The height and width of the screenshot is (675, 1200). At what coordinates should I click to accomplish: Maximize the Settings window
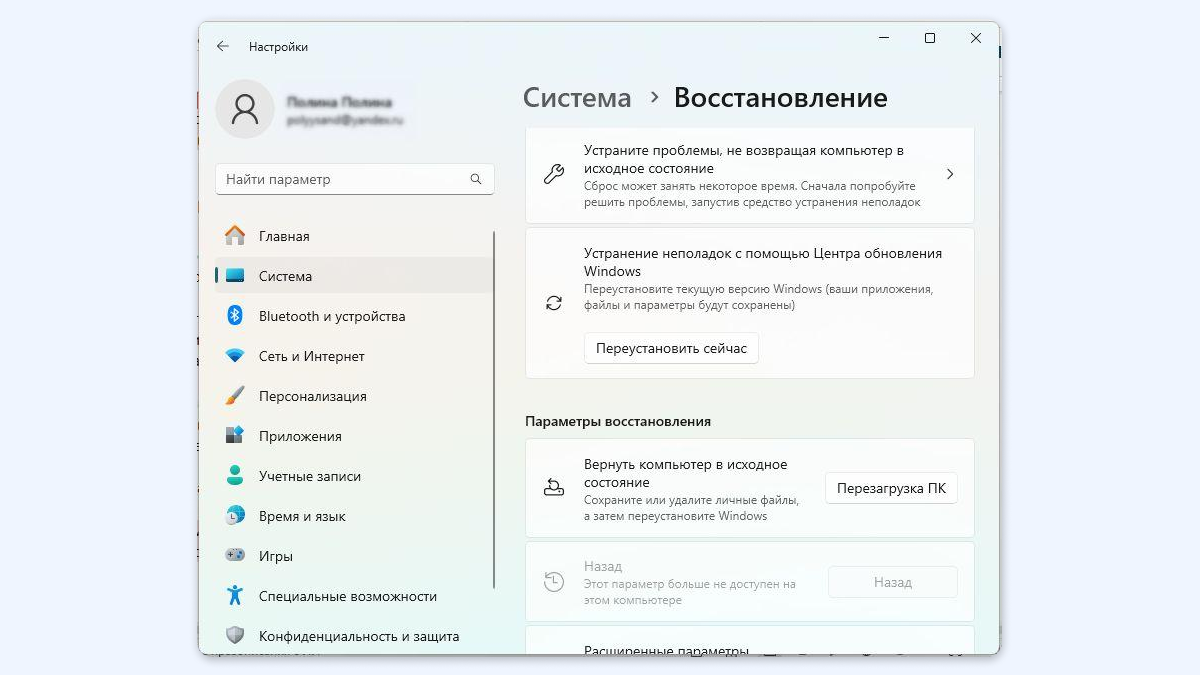click(930, 38)
